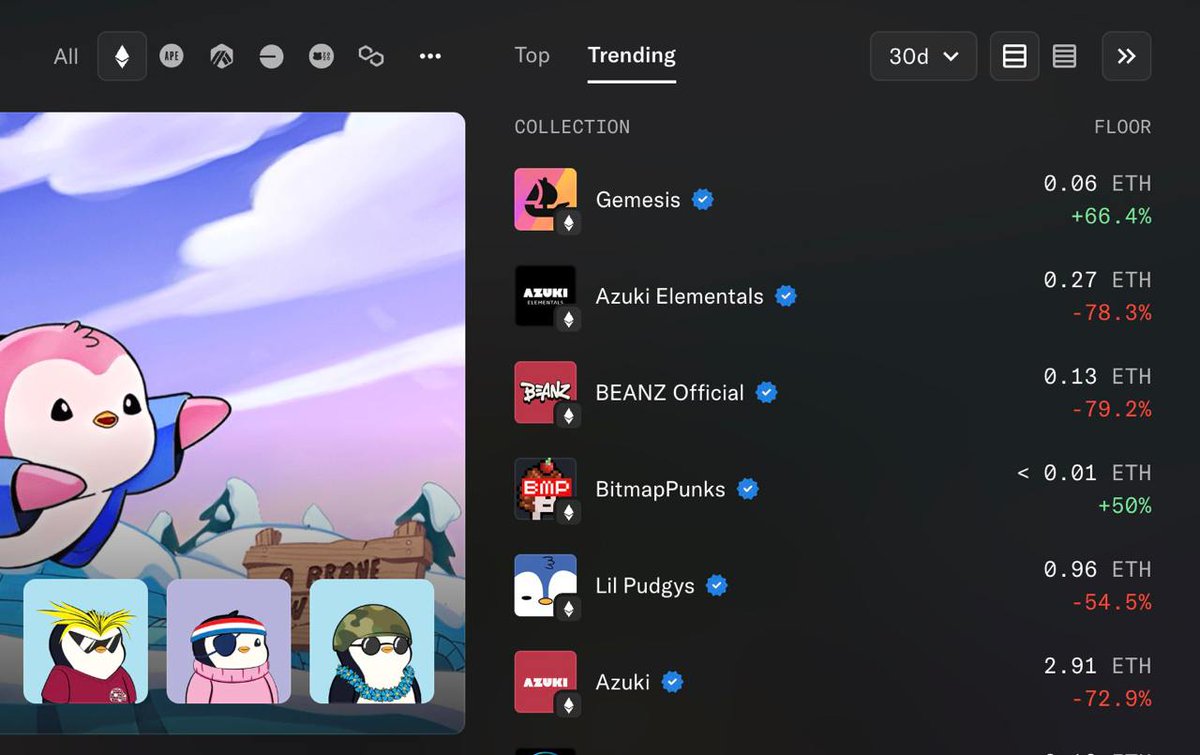Click the Azuki collection name
Screen dimensions: 1200x755
pos(622,682)
